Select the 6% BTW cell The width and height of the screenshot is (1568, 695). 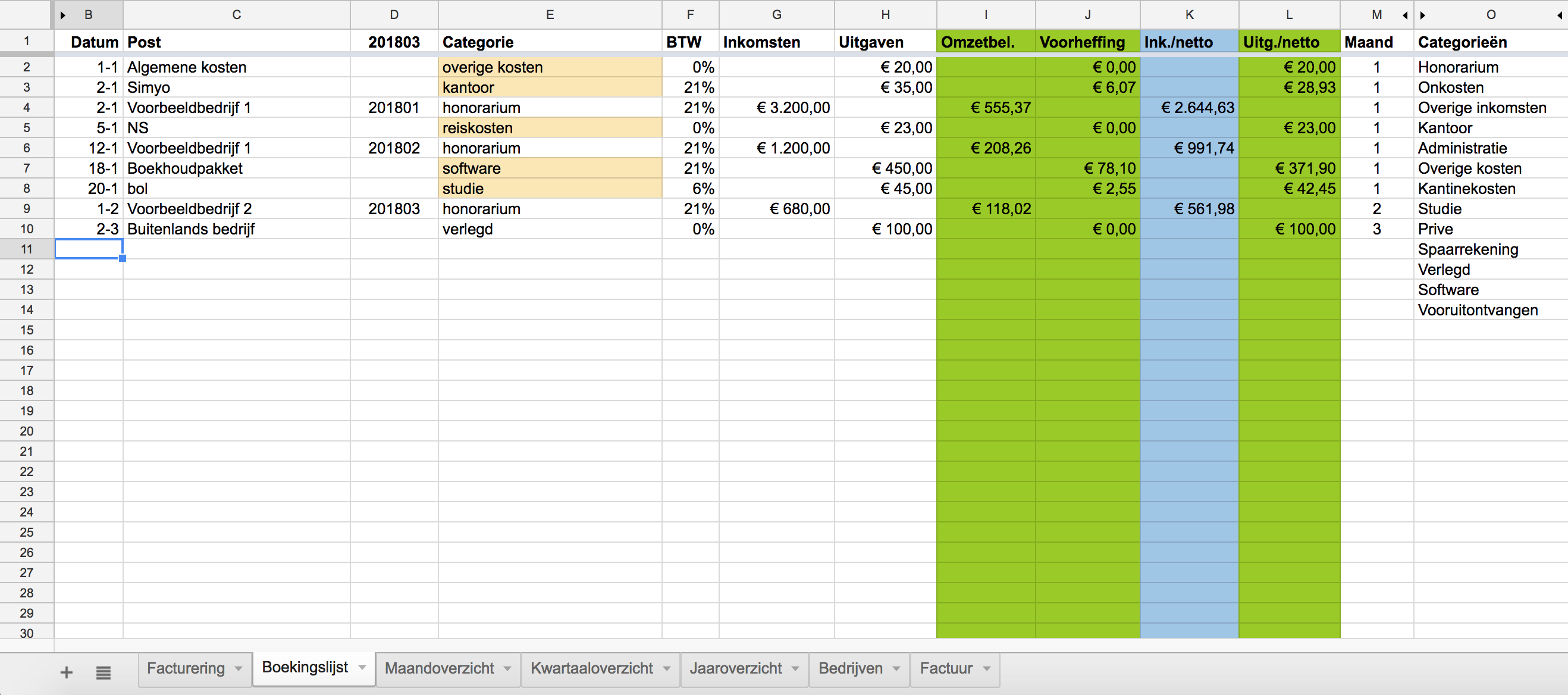click(690, 189)
